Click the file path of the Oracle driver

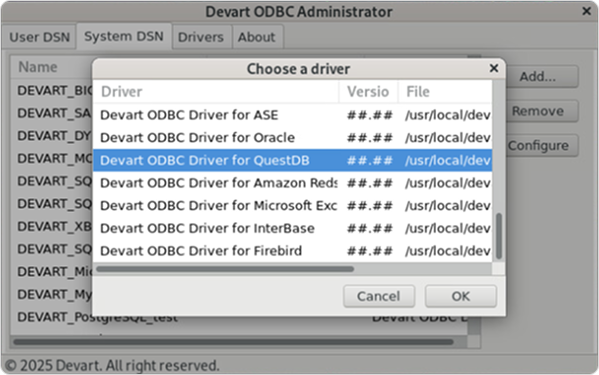[448, 137]
